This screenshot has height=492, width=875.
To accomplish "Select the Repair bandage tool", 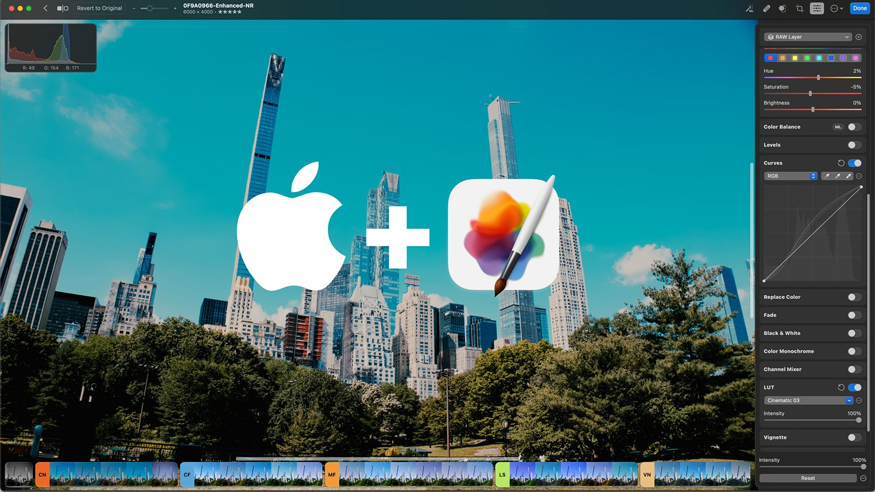I will click(x=766, y=8).
